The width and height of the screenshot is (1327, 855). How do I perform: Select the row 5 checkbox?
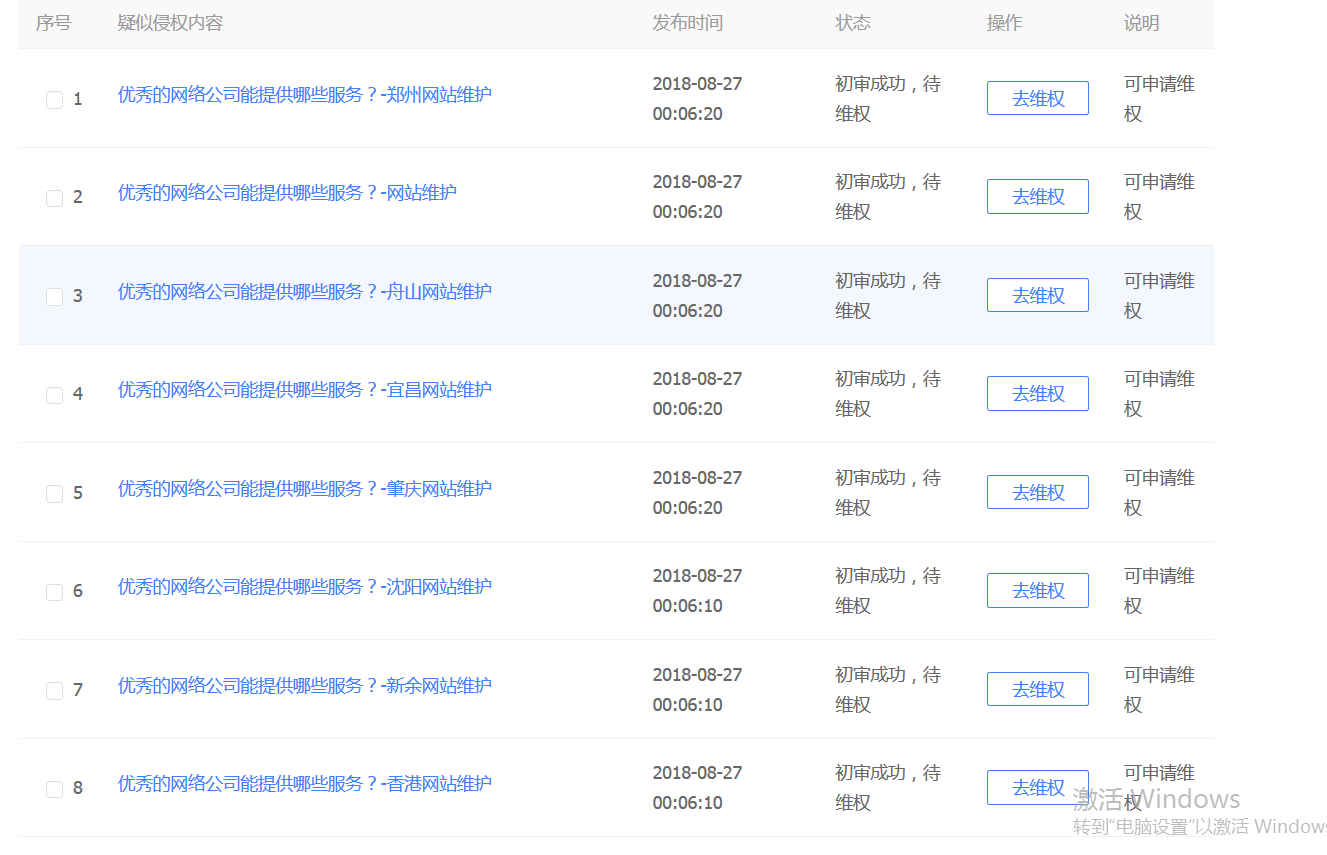click(54, 494)
